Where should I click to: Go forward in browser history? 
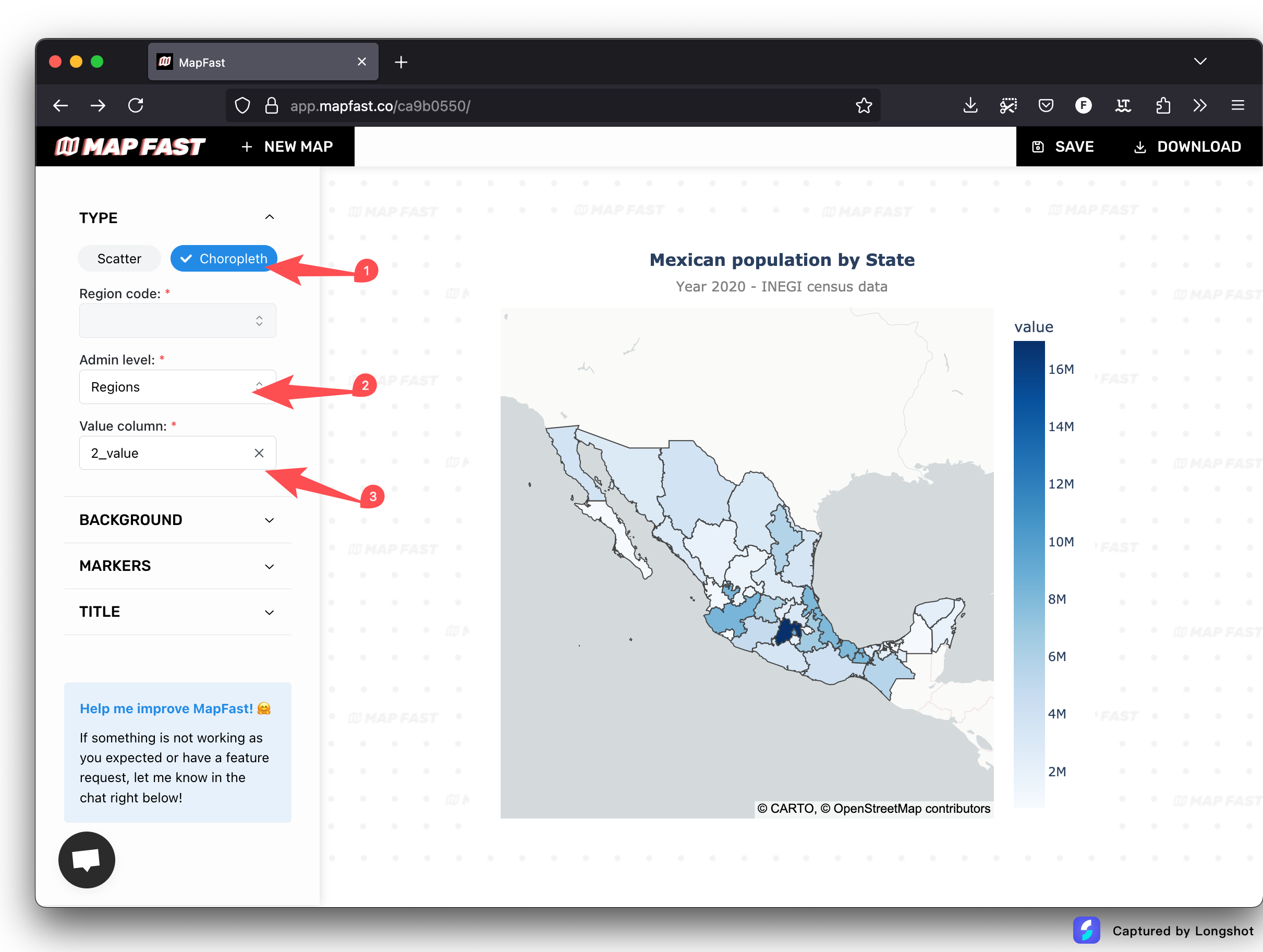coord(98,106)
